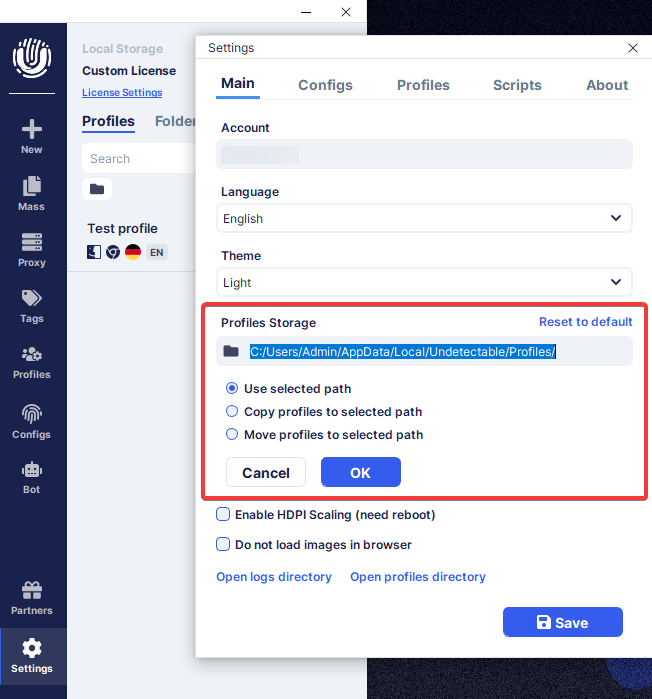Expand the Language dropdown showing English
This screenshot has width=652, height=699.
click(424, 218)
